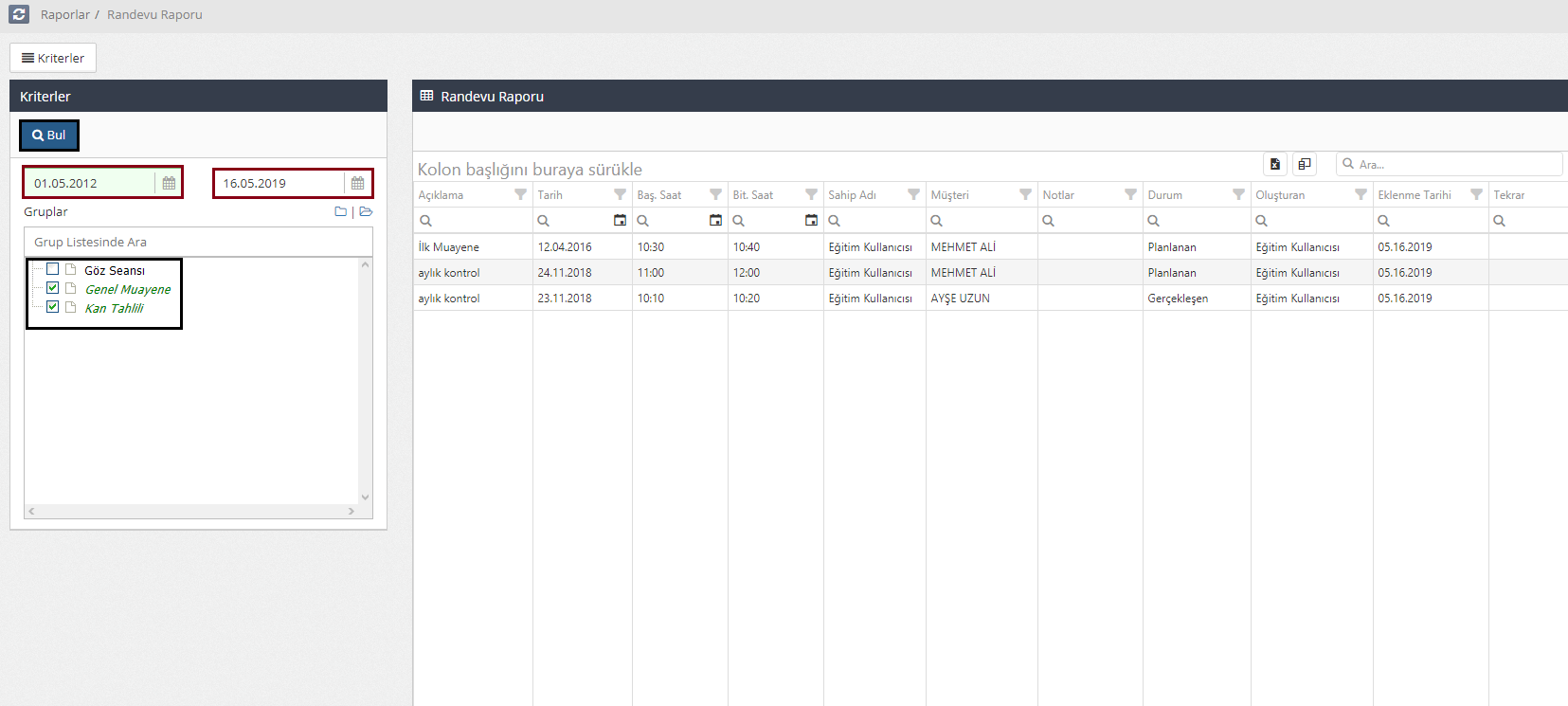Sort by the Sahip Adı column header

pyautogui.click(x=853, y=194)
